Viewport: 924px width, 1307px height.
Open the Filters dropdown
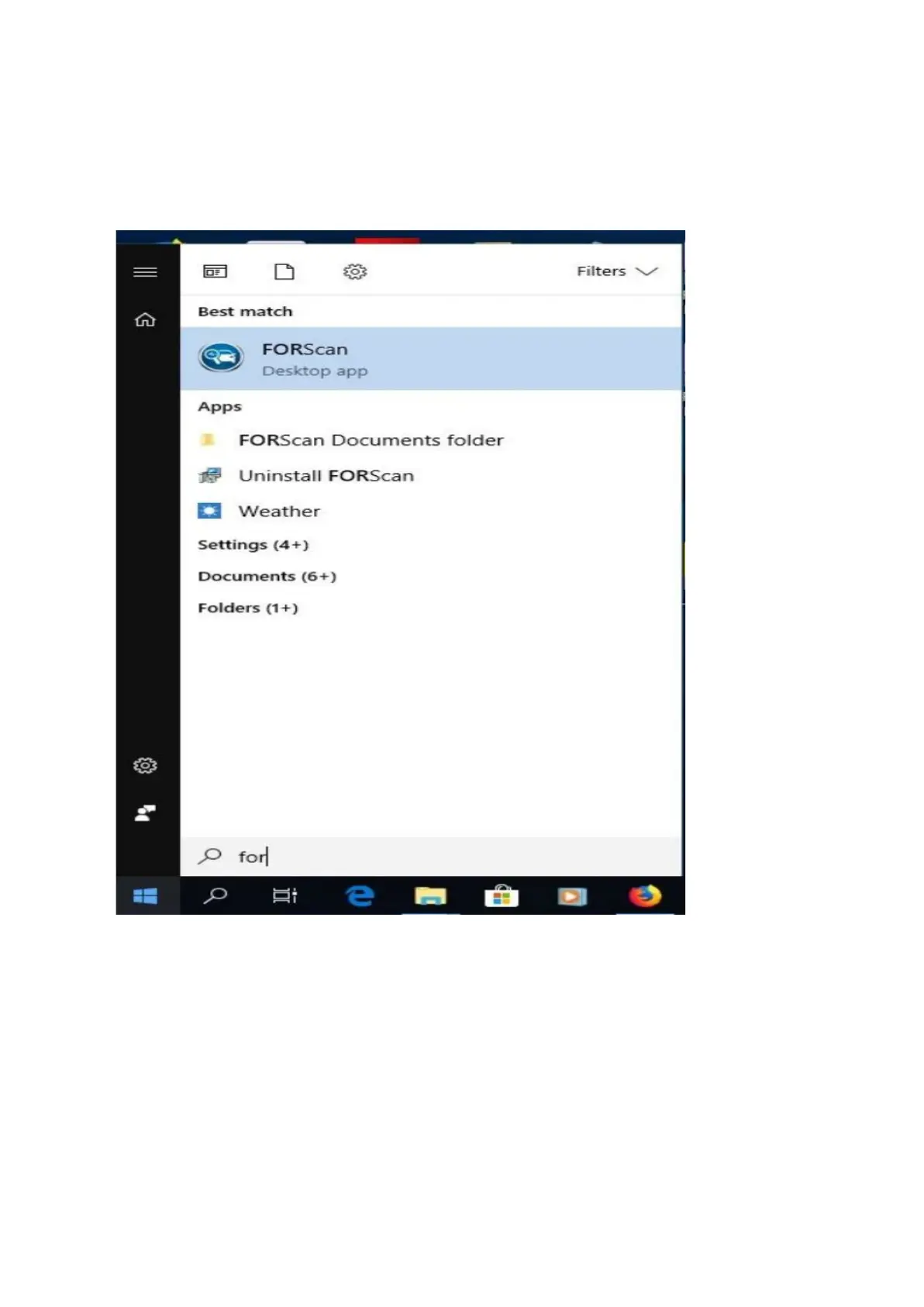[x=617, y=271]
